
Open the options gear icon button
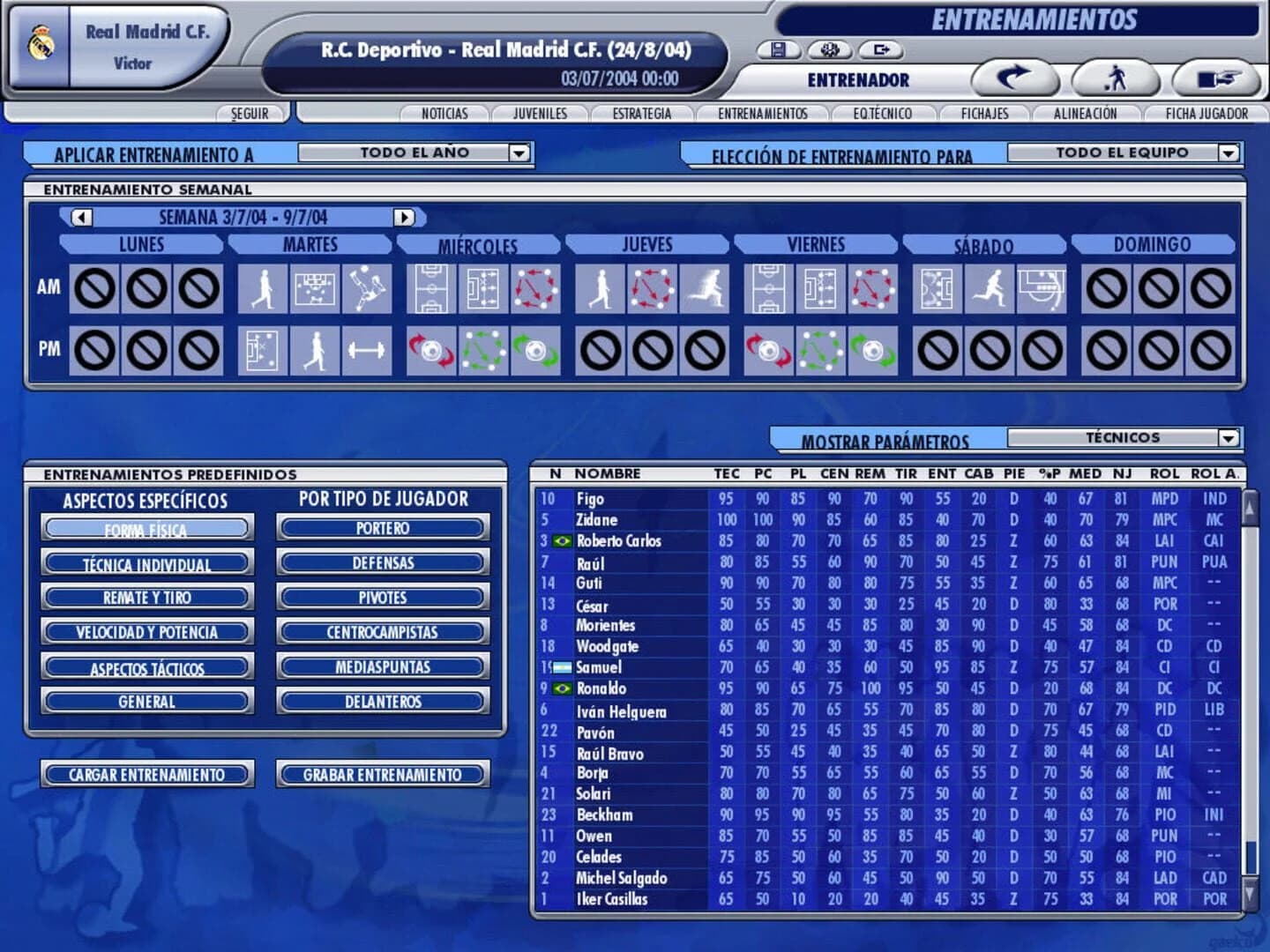(827, 50)
